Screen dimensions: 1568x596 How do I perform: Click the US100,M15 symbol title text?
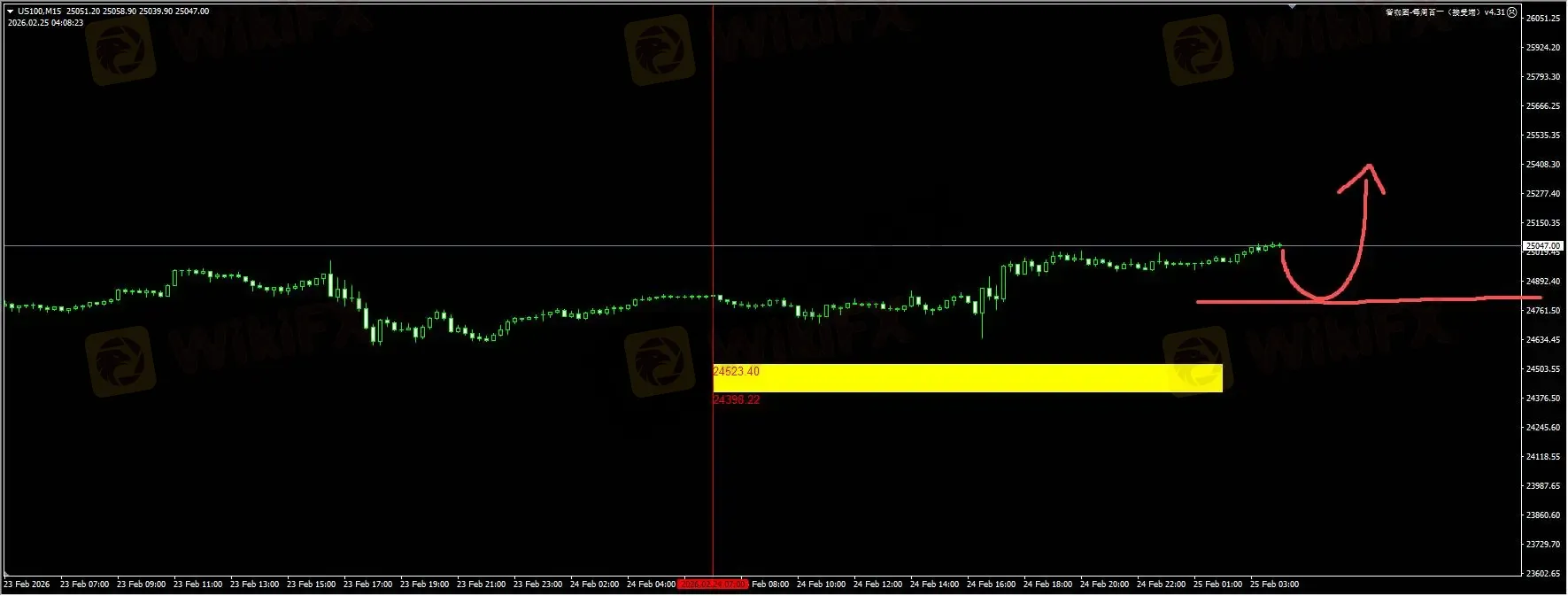tap(40, 12)
